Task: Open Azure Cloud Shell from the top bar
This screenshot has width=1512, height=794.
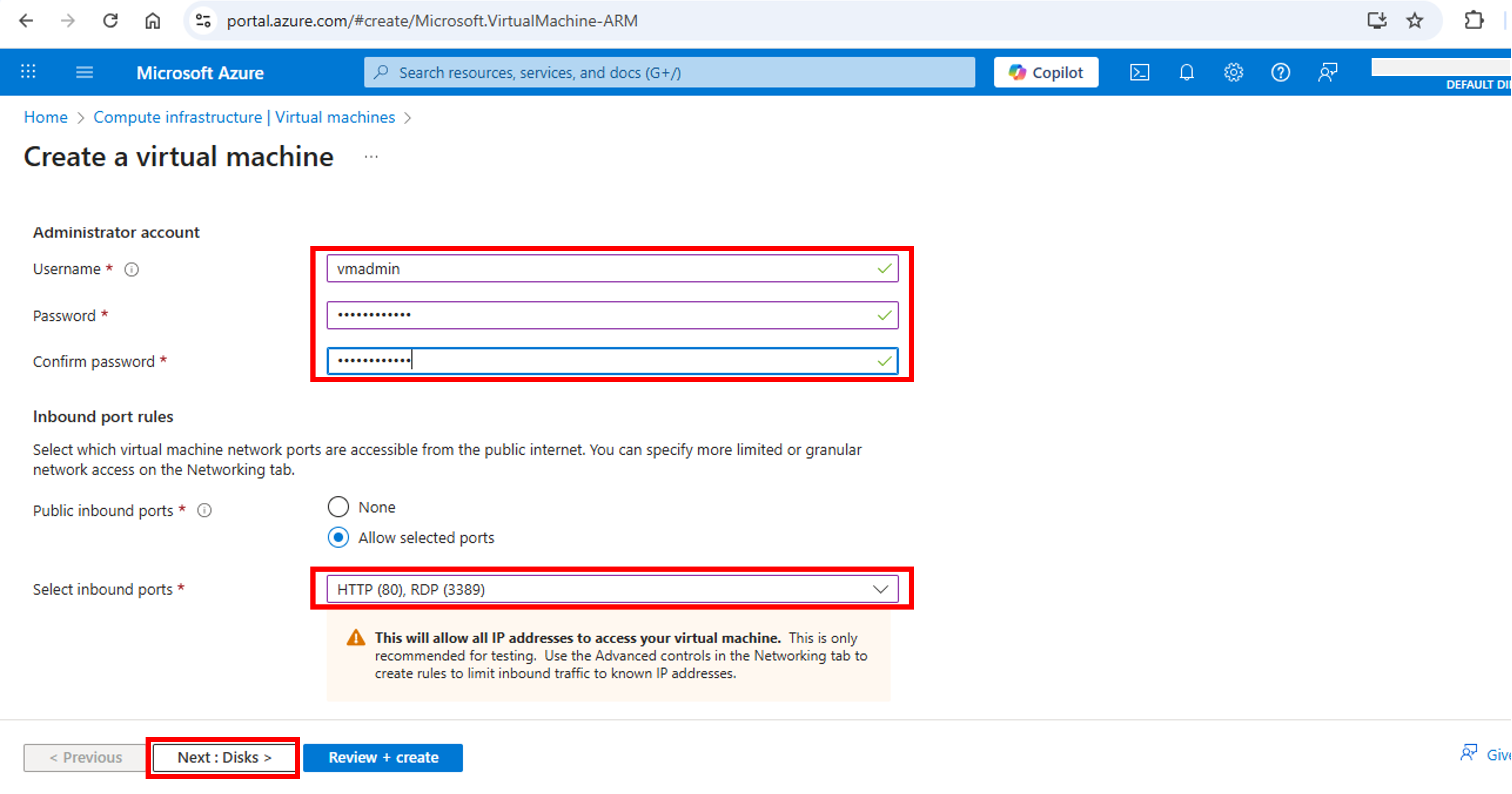Action: click(x=1139, y=72)
